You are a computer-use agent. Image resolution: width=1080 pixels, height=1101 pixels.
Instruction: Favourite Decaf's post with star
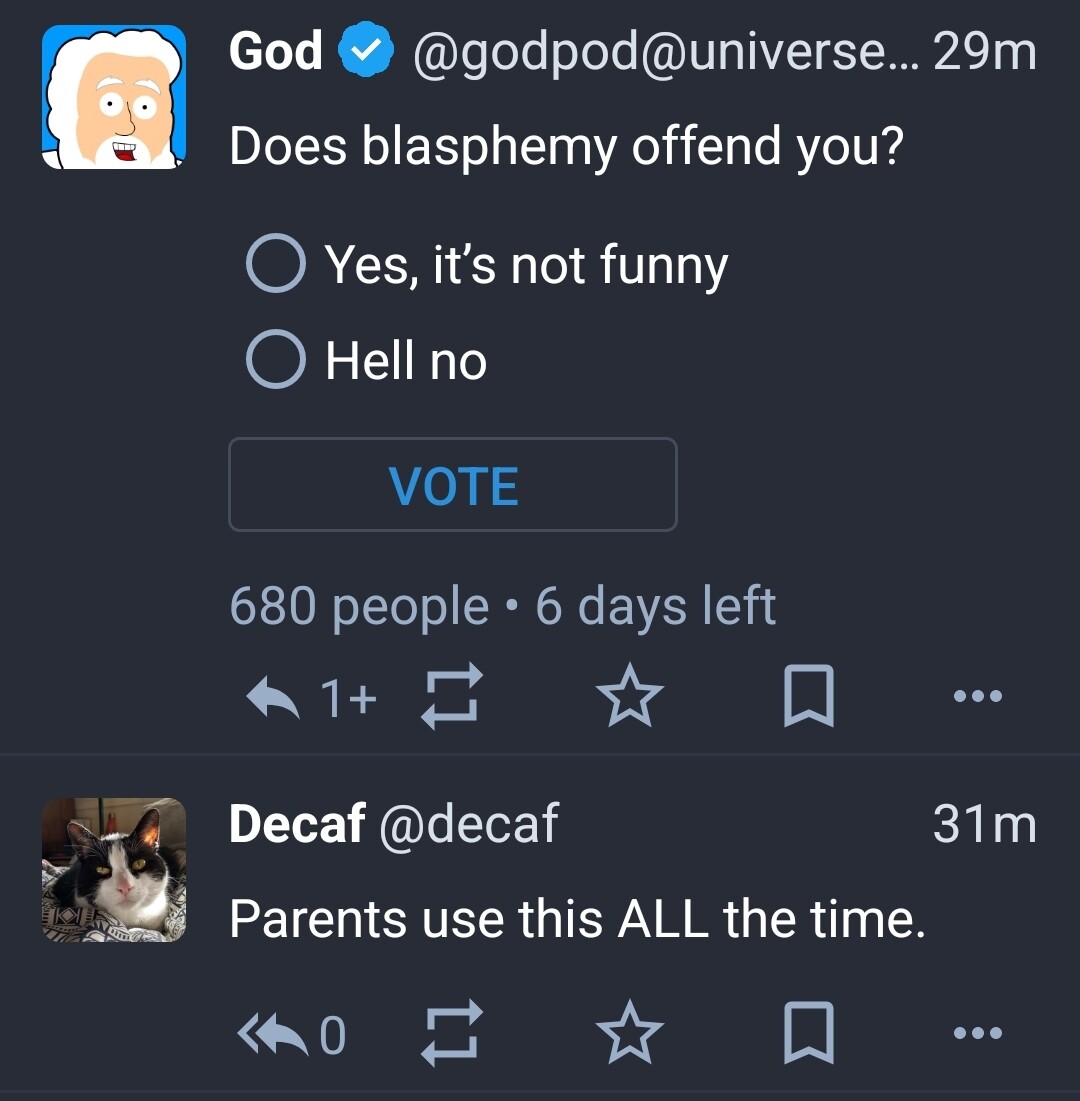[629, 1035]
